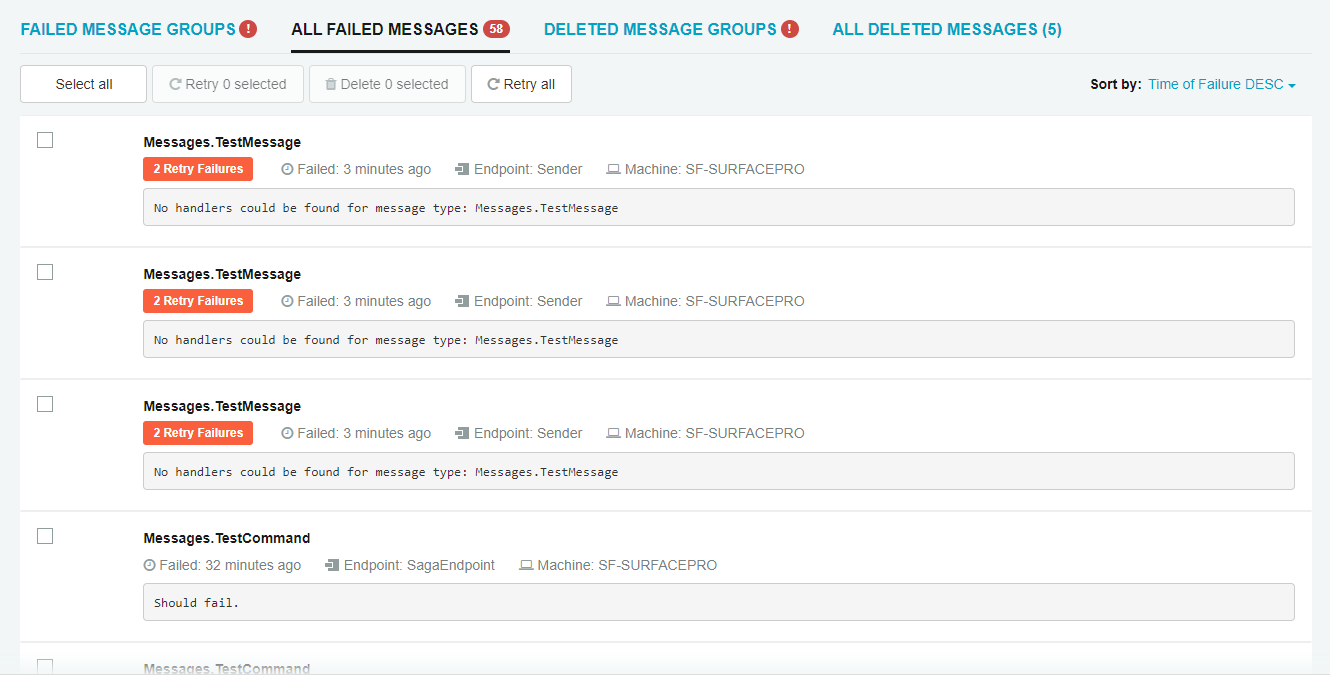Switch to Failed Message Groups tab
1330x677 pixels.
coord(128,29)
